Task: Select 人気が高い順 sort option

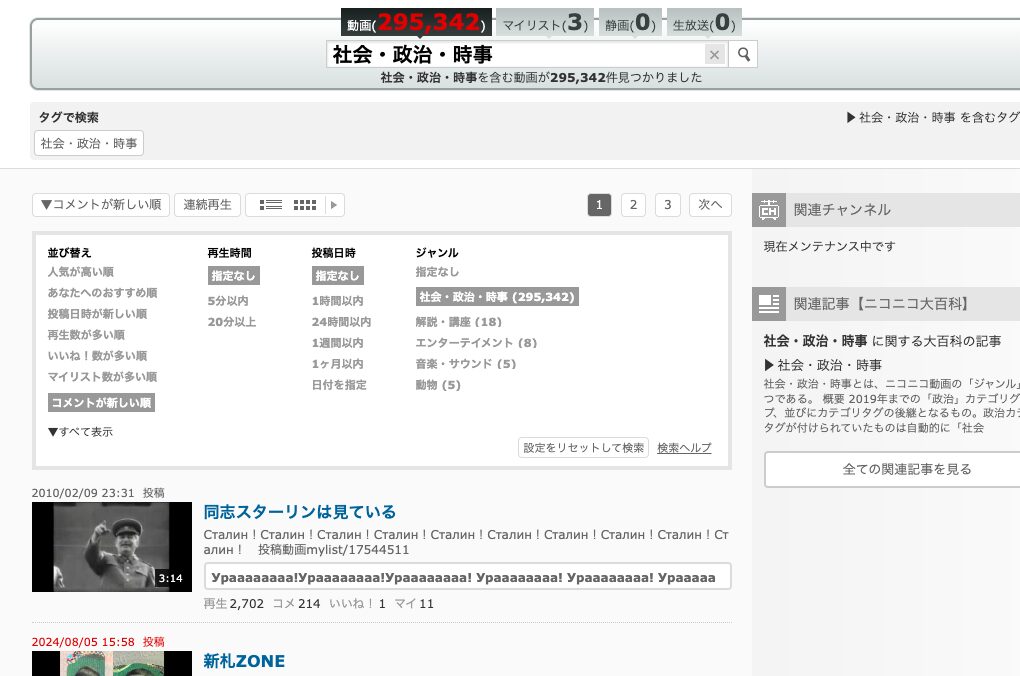Action: (x=80, y=272)
